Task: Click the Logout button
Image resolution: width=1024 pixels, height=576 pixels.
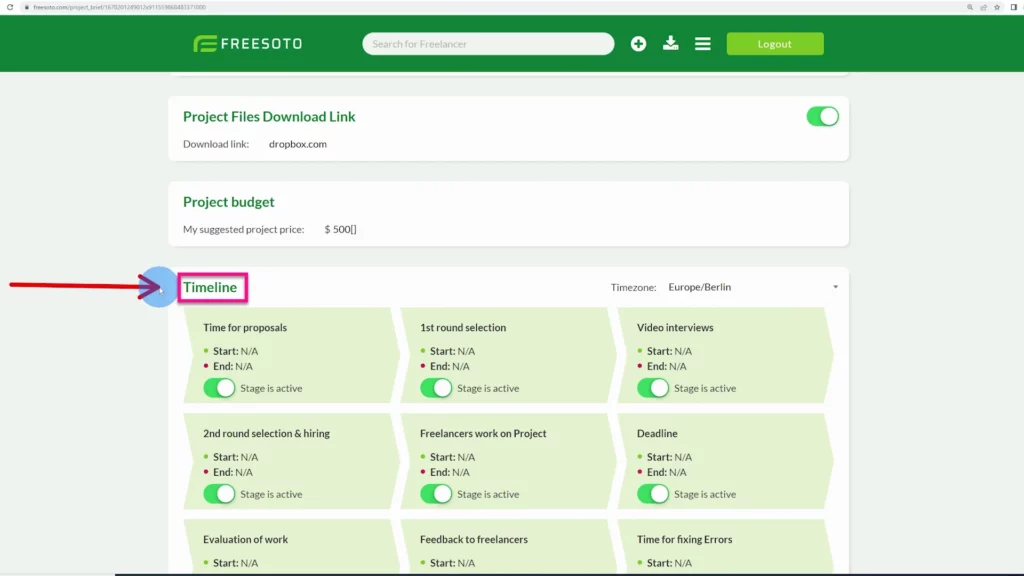Action: click(x=775, y=44)
